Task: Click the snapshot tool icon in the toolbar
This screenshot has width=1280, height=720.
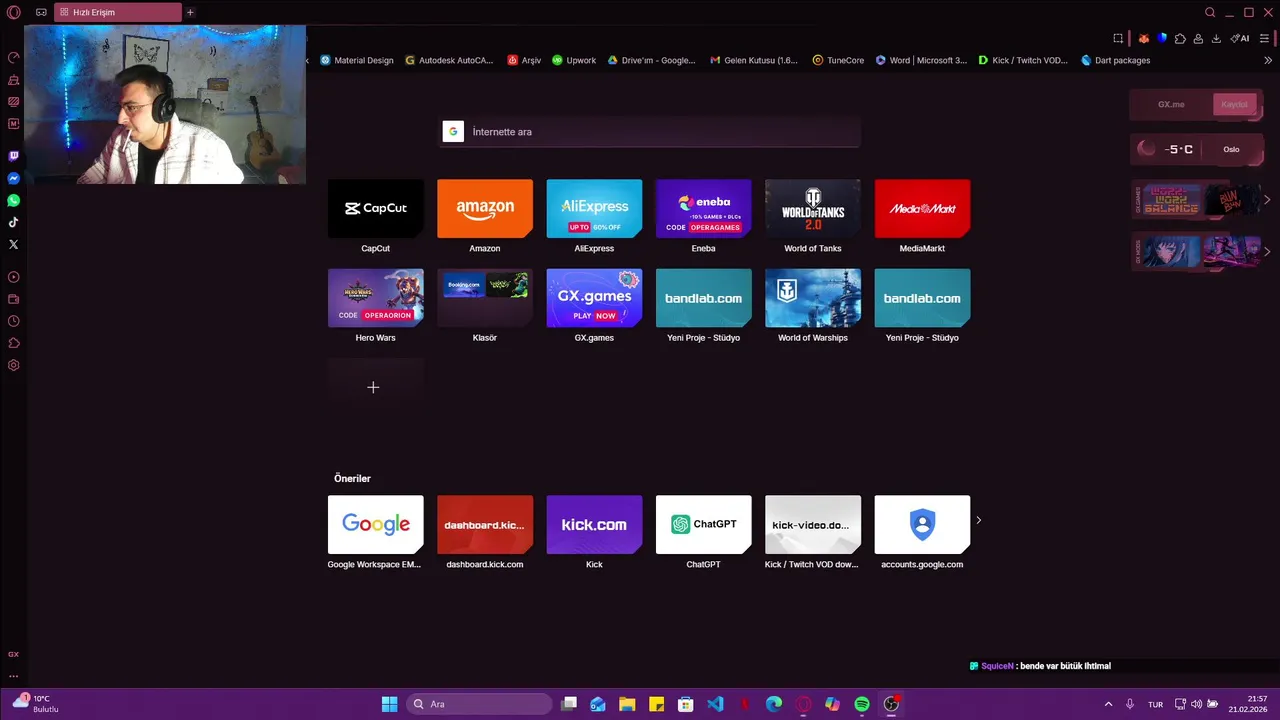Action: (1118, 38)
